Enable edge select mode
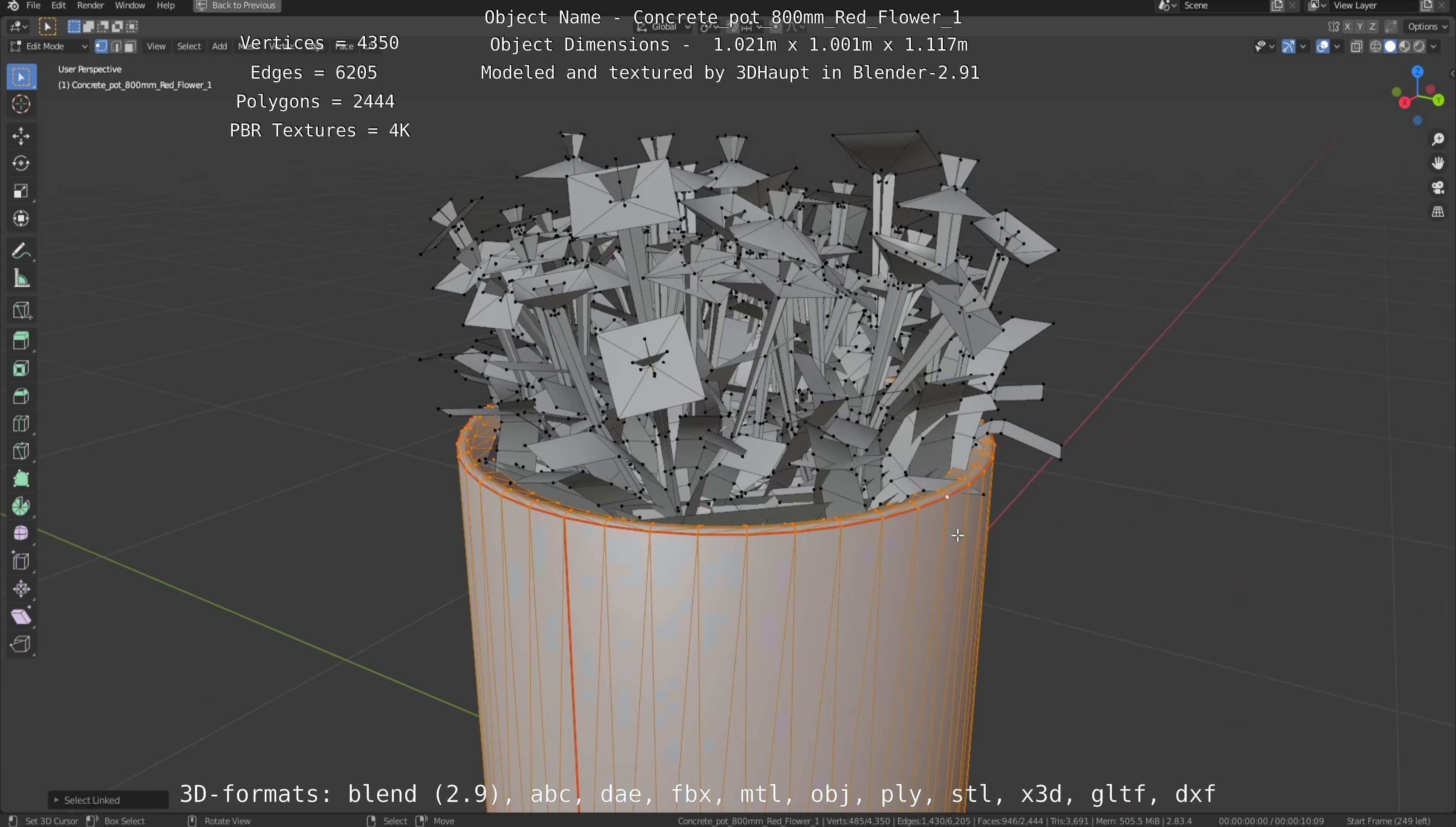The width and height of the screenshot is (1456, 827). tap(116, 47)
